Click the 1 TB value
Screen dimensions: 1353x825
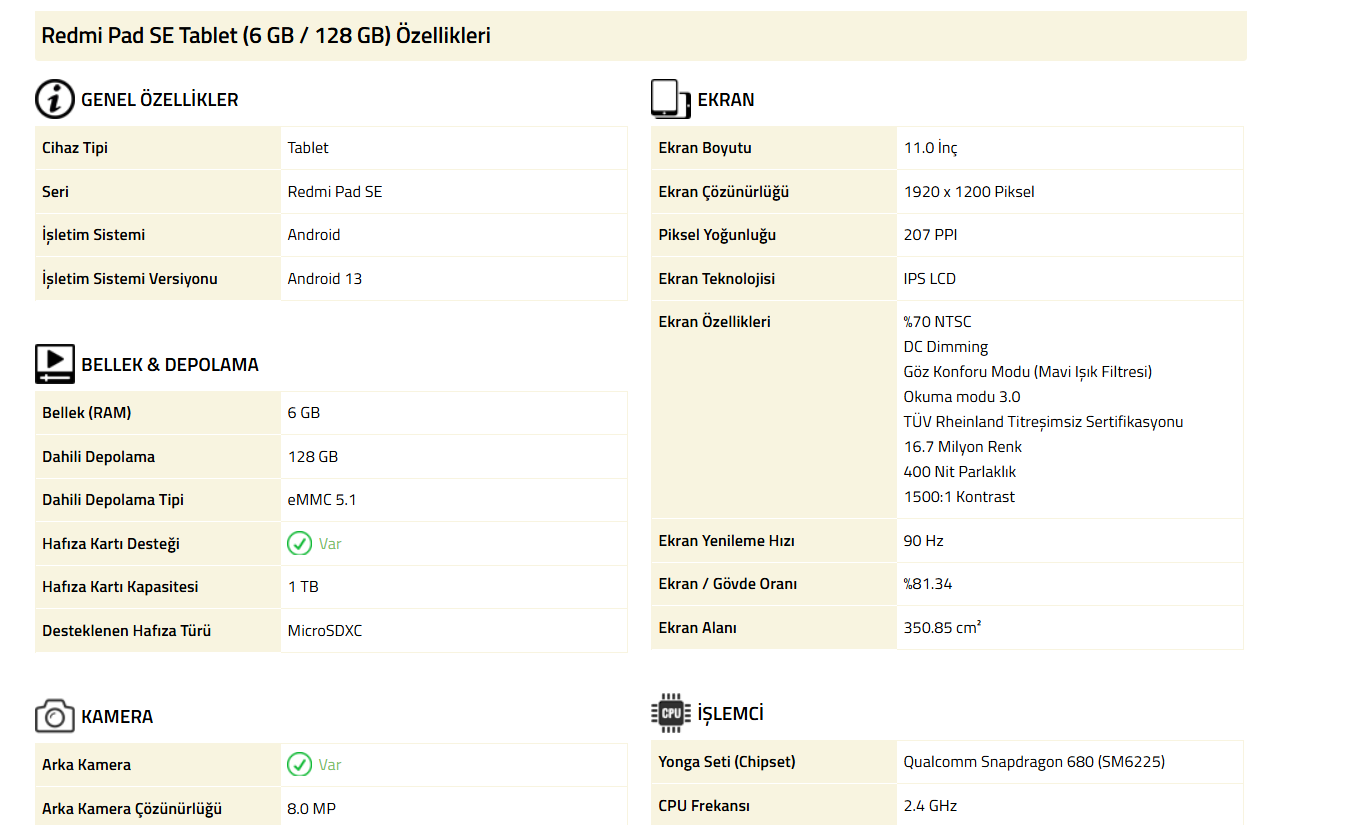click(x=303, y=587)
